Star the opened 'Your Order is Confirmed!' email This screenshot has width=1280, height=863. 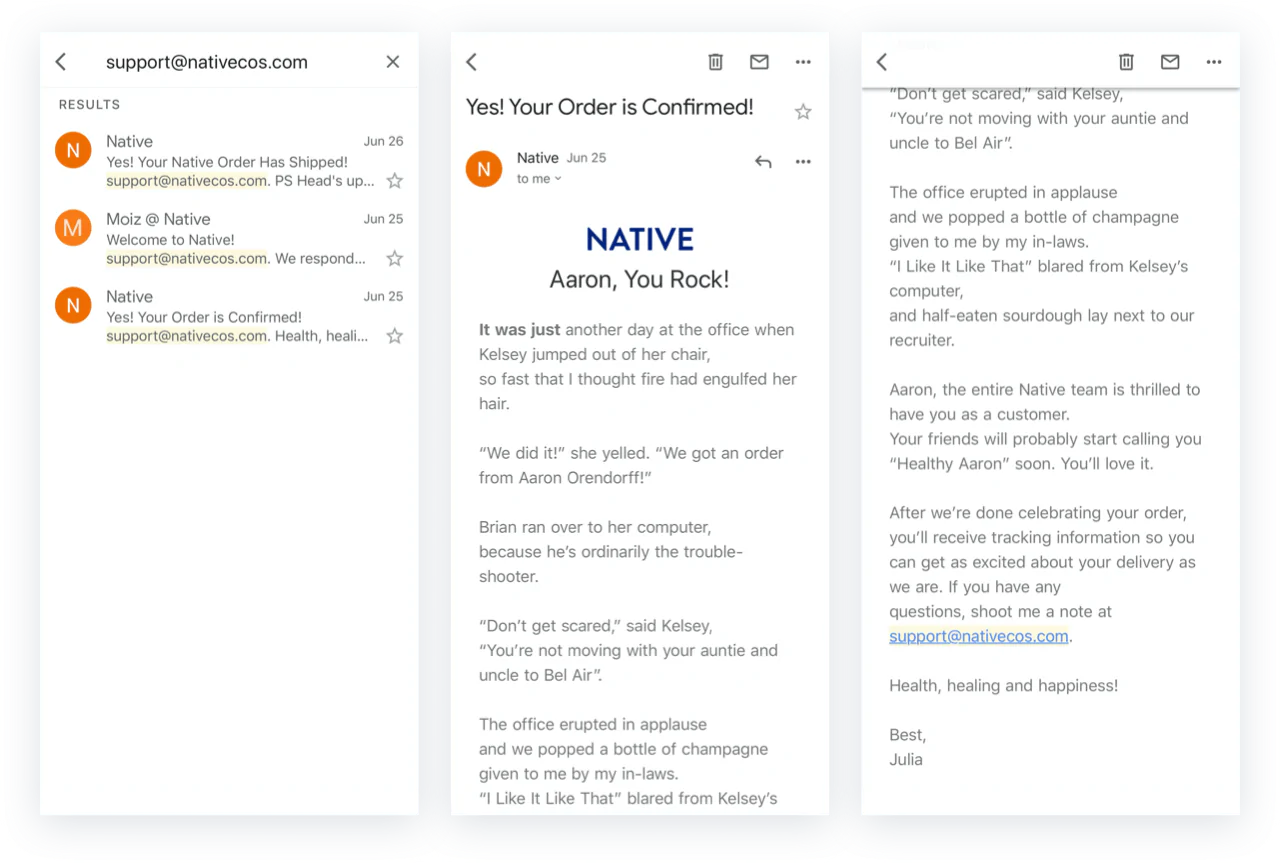(x=803, y=112)
